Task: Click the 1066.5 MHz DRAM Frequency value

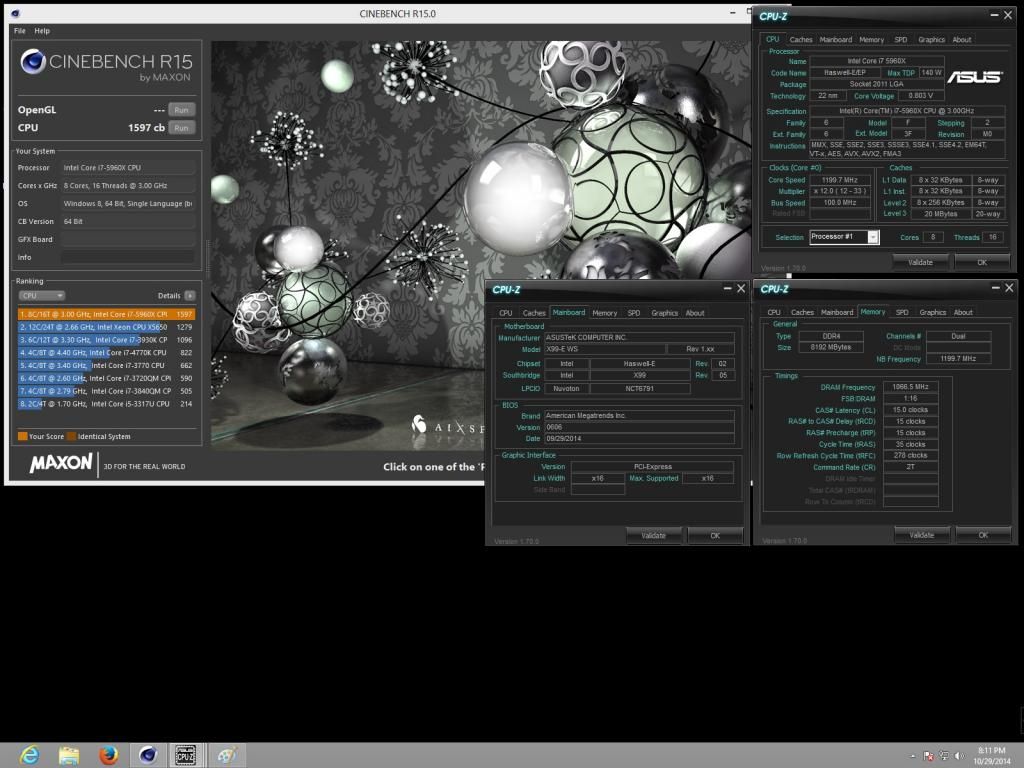Action: [910, 387]
